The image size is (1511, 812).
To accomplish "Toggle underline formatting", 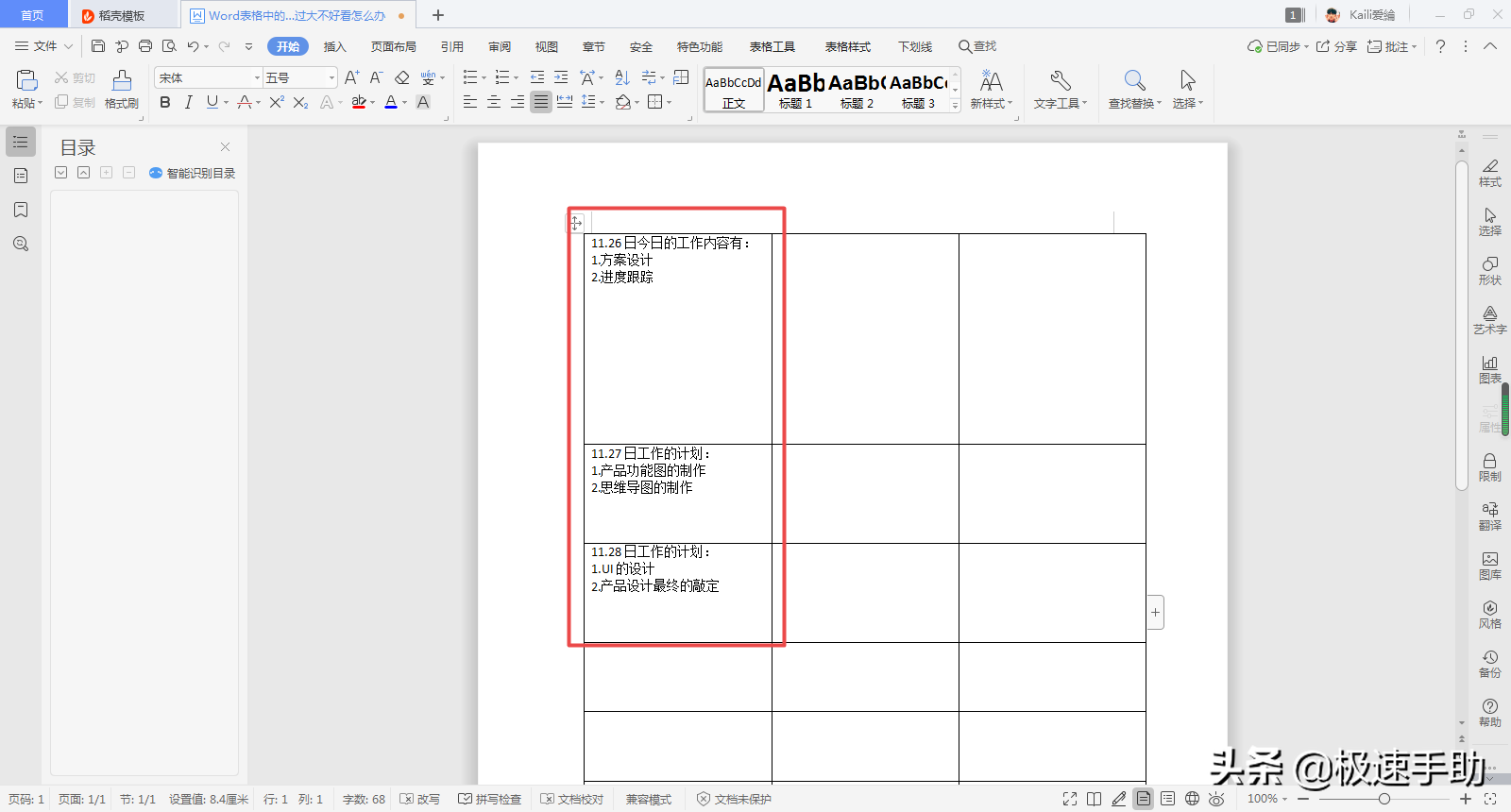I will [x=212, y=102].
